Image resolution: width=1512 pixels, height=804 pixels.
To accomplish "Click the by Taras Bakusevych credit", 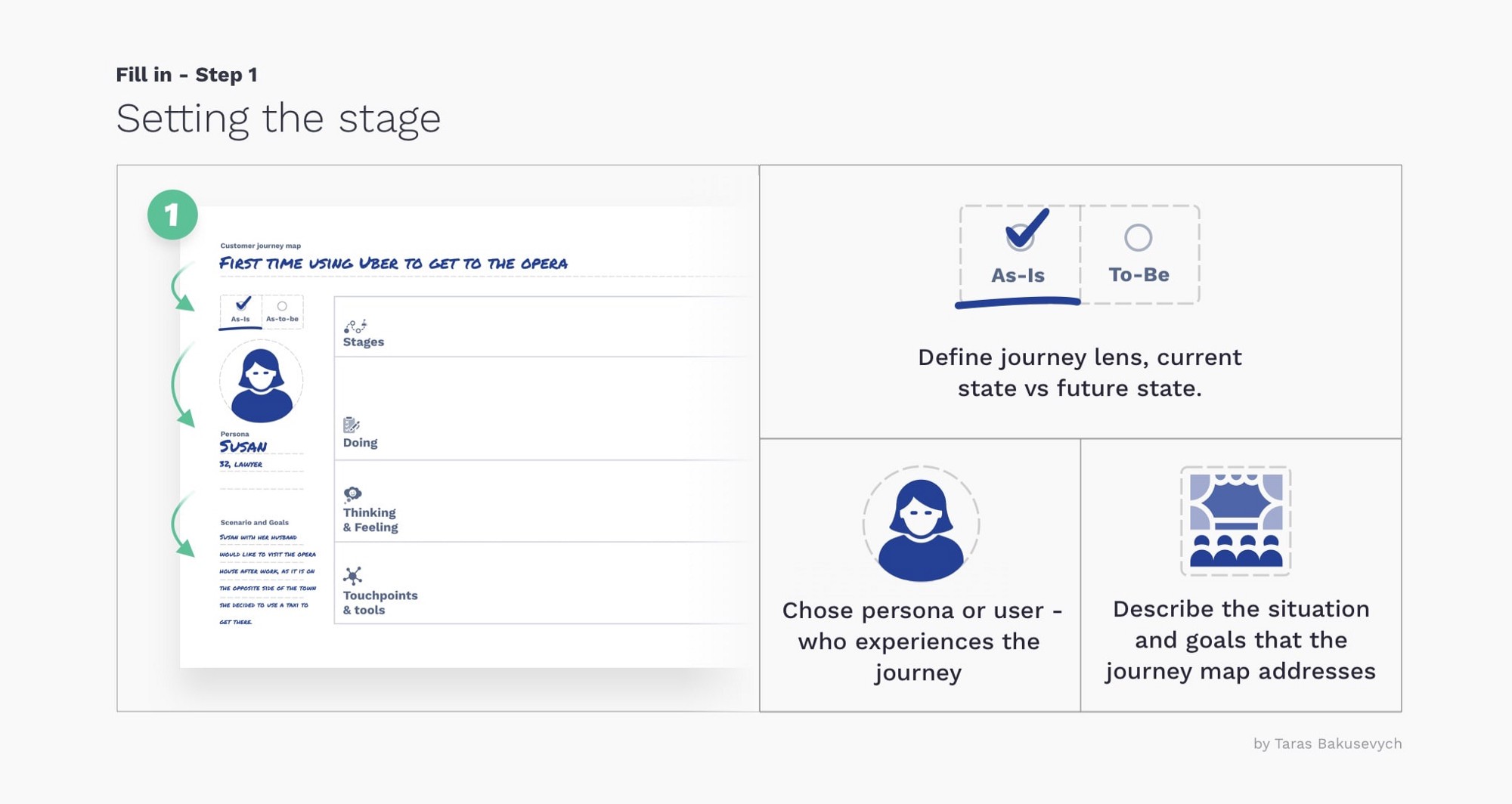I will tap(1328, 744).
